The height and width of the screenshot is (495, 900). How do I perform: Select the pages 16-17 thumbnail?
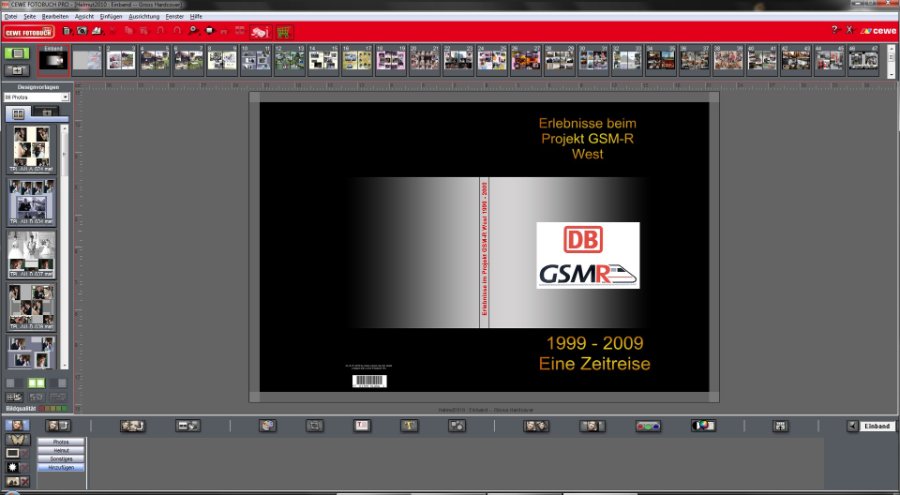[357, 60]
